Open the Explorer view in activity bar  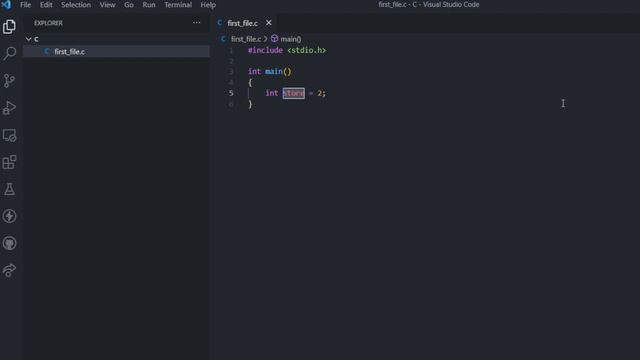coord(9,27)
